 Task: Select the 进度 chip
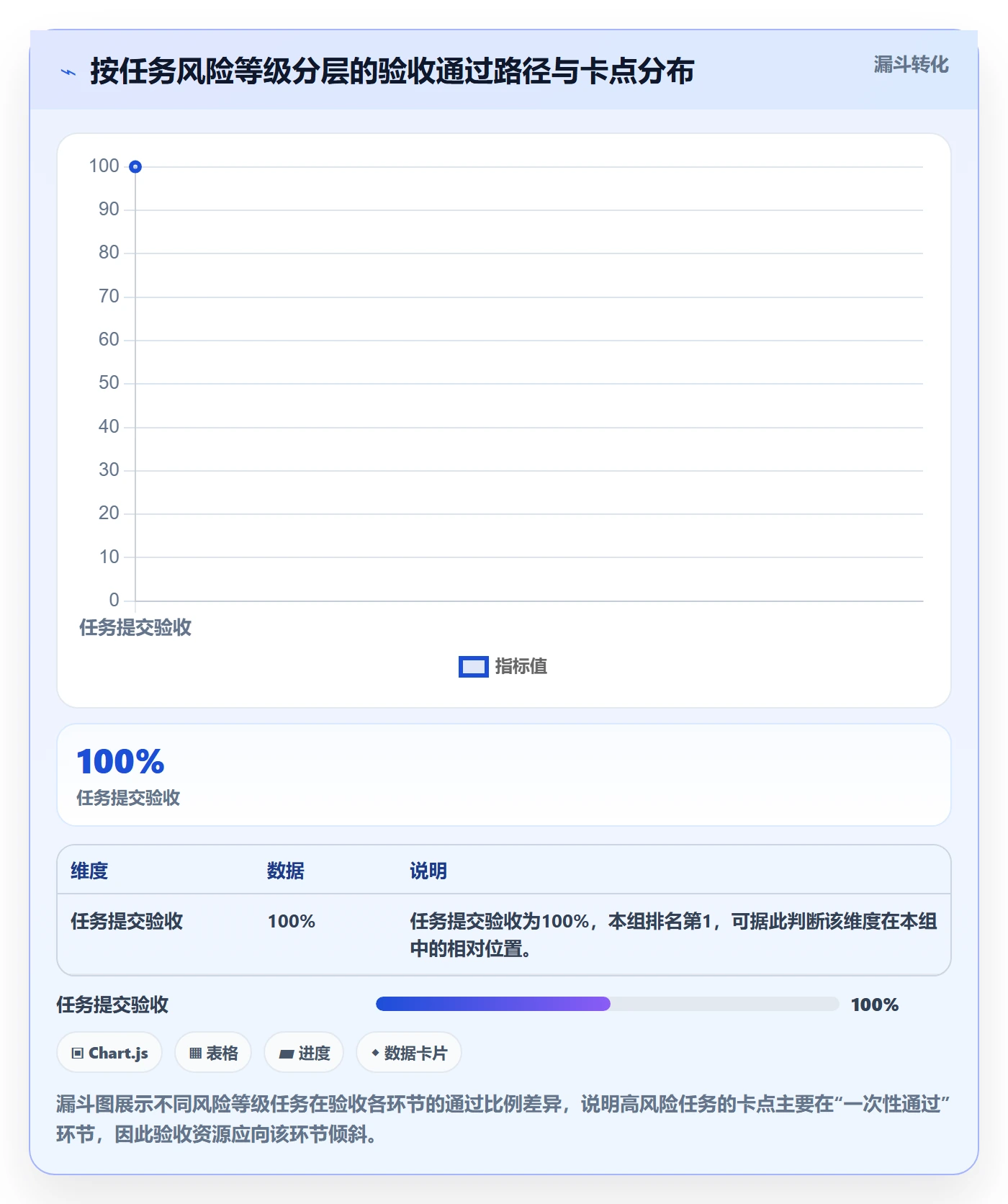tap(304, 1053)
